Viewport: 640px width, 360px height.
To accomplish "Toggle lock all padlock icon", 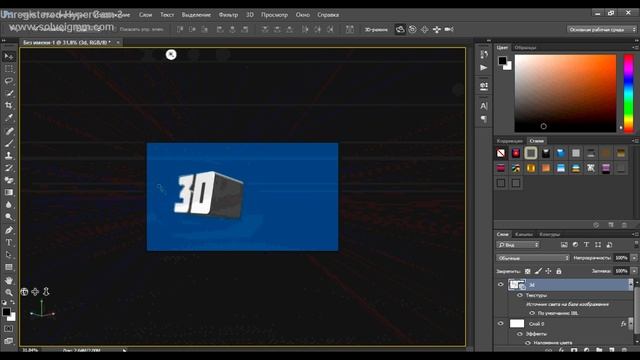I will [559, 271].
